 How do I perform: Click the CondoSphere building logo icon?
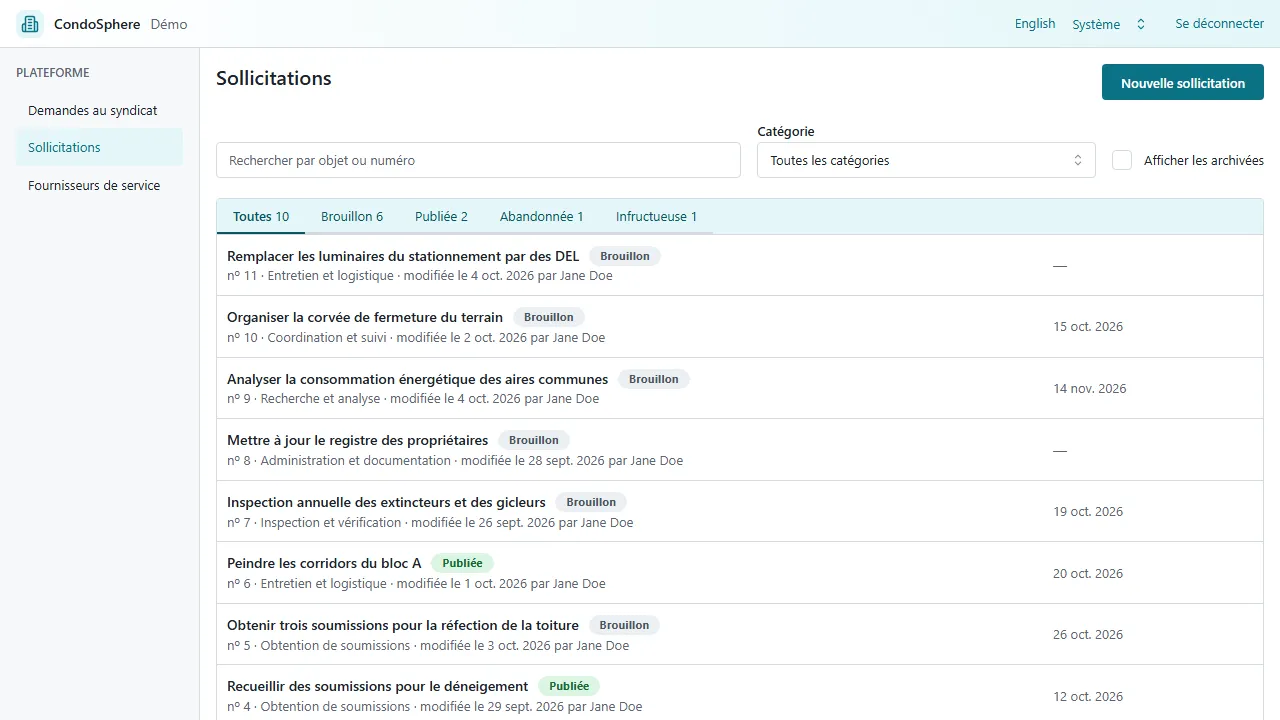point(30,24)
